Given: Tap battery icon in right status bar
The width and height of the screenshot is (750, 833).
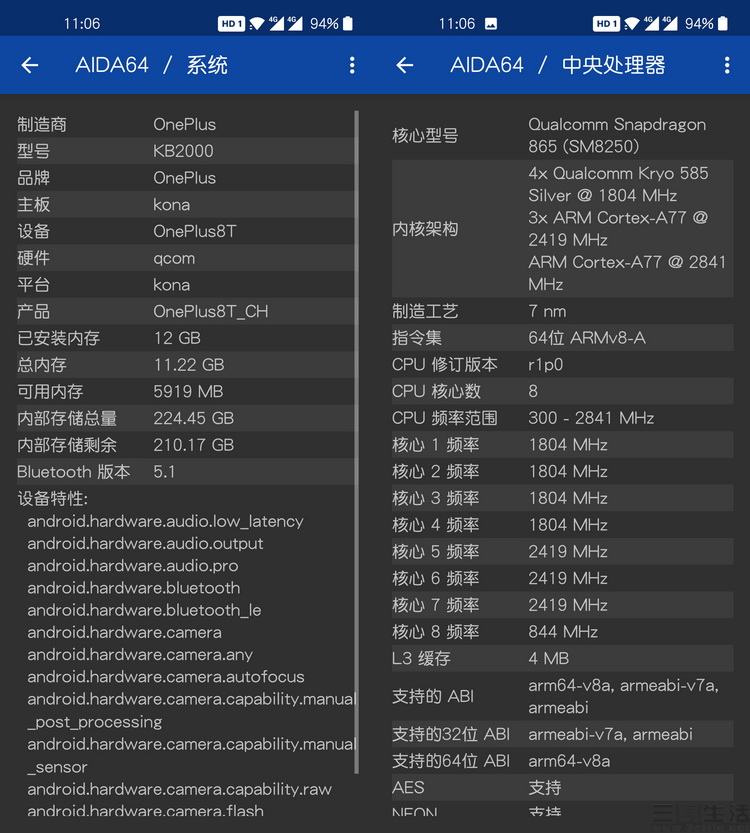Looking at the screenshot, I should (722, 23).
